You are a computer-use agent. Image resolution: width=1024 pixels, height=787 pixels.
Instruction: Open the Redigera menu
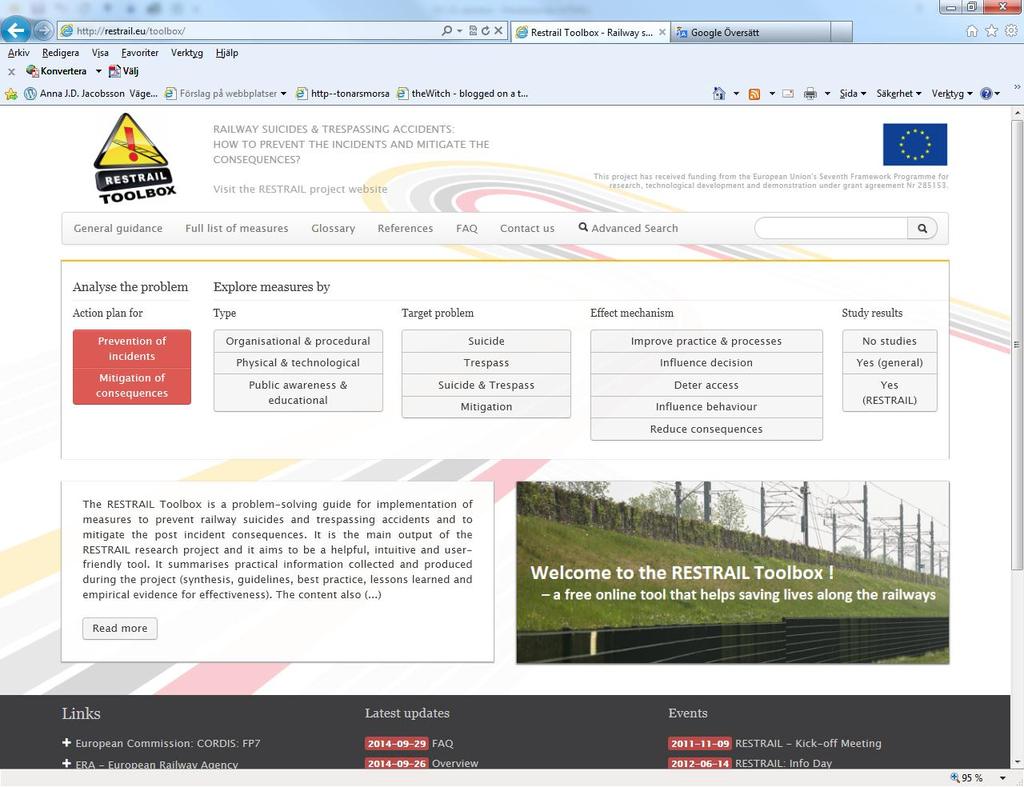click(61, 53)
